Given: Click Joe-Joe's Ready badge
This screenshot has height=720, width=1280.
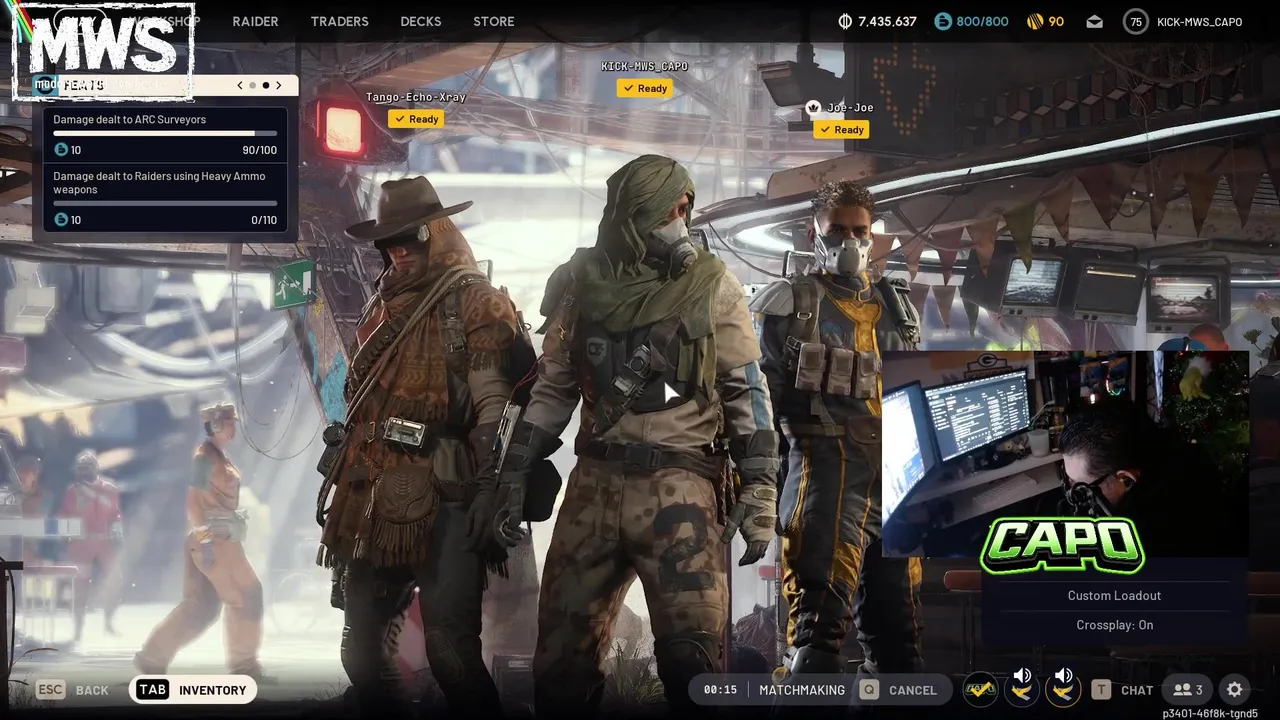Looking at the screenshot, I should 842,129.
